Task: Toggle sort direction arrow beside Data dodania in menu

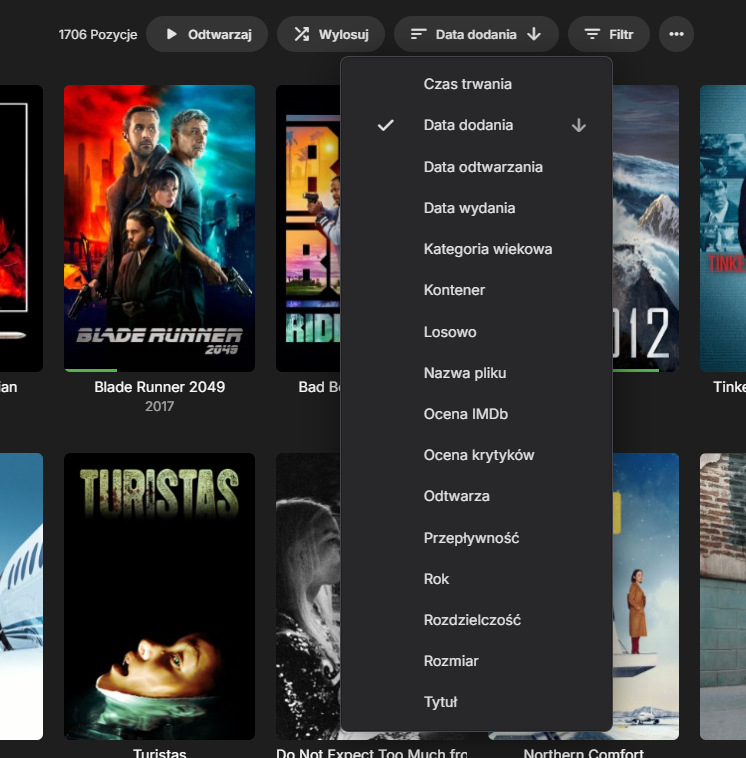Action: [579, 126]
